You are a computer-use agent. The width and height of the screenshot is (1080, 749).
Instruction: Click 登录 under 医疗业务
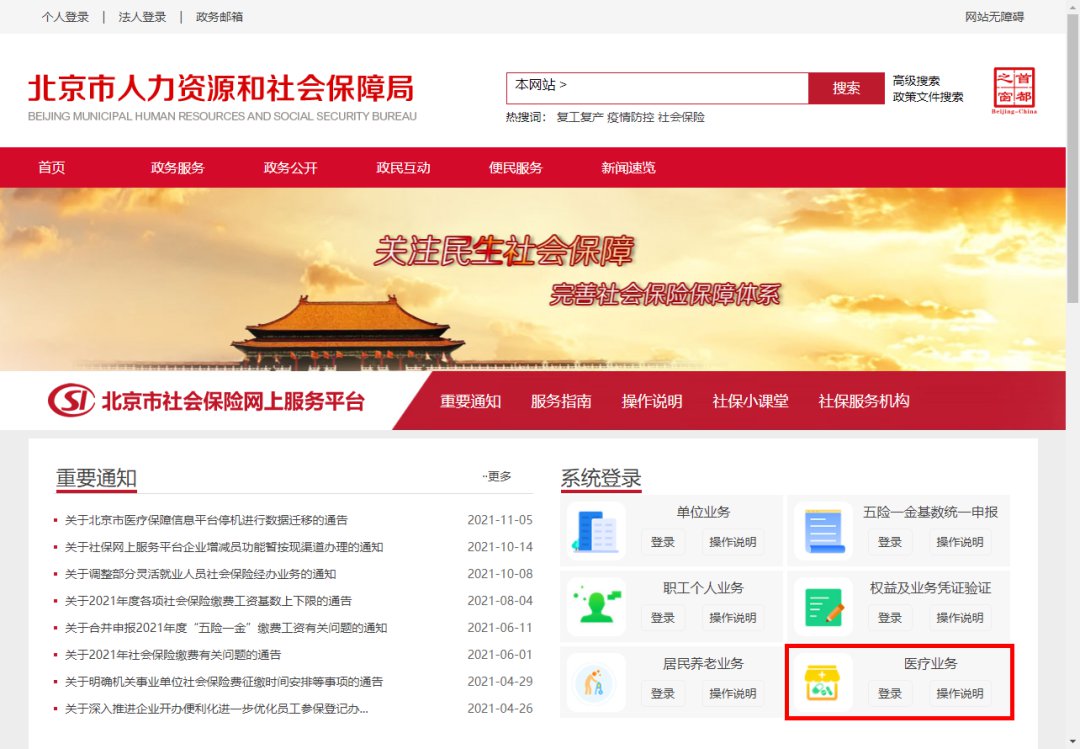890,694
